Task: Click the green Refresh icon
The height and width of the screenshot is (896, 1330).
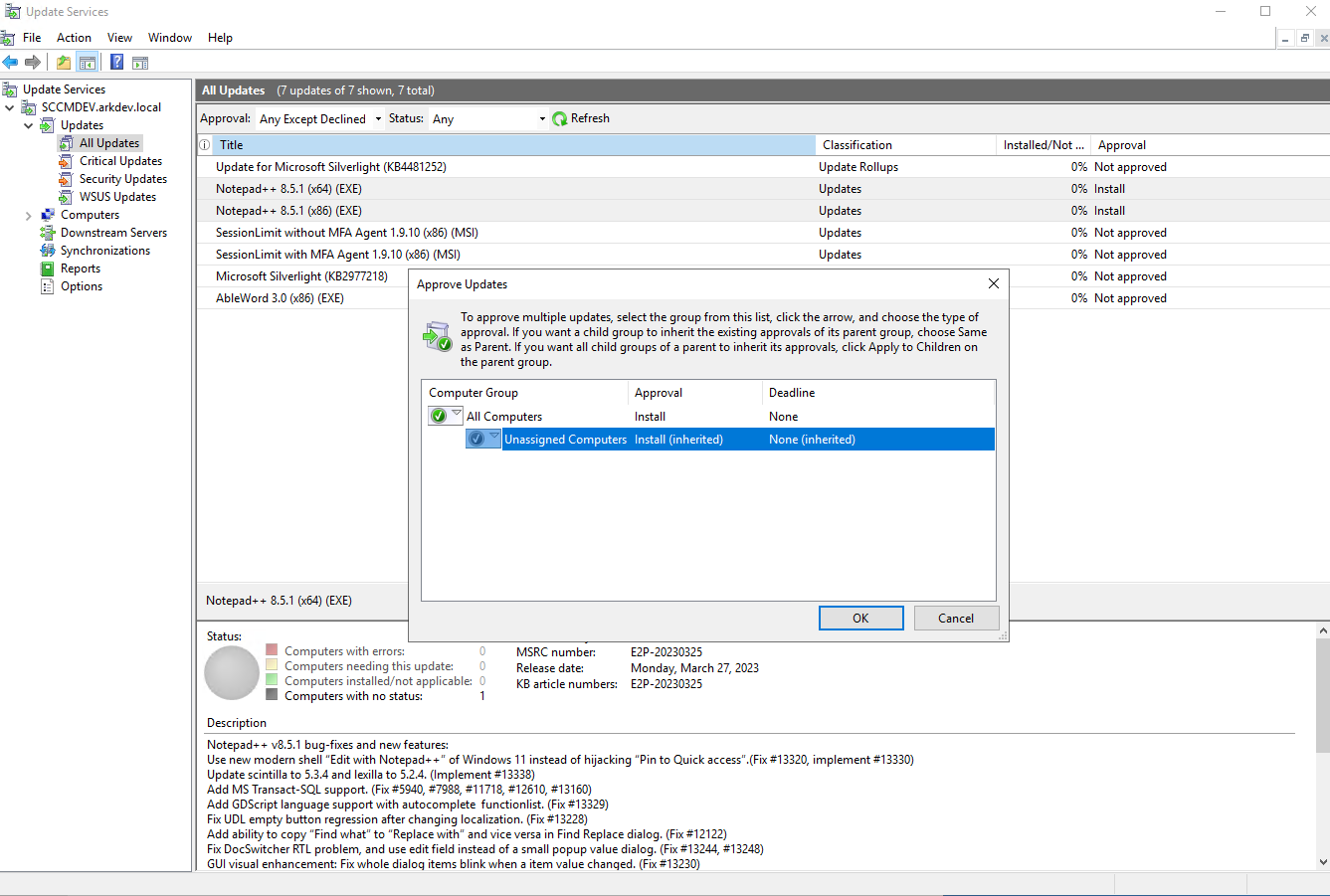Action: click(x=560, y=118)
